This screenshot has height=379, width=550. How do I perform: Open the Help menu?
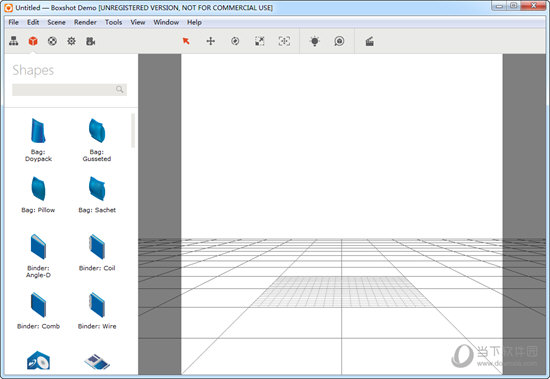tap(194, 22)
